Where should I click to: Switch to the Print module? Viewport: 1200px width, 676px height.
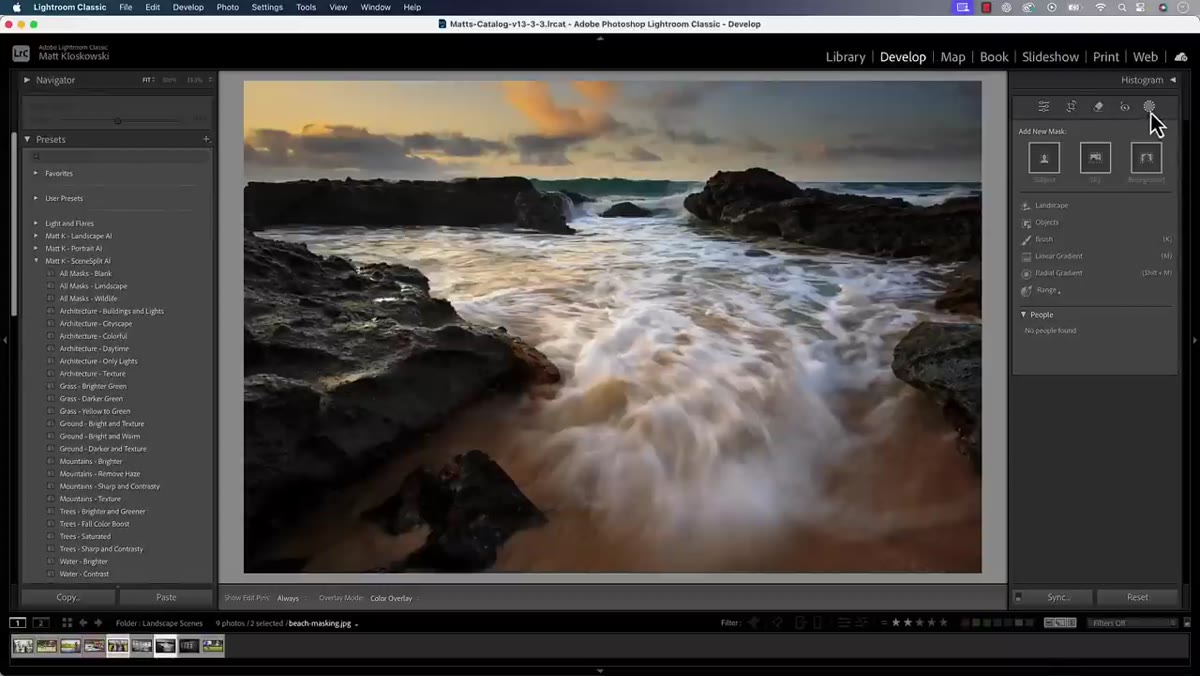click(1106, 57)
